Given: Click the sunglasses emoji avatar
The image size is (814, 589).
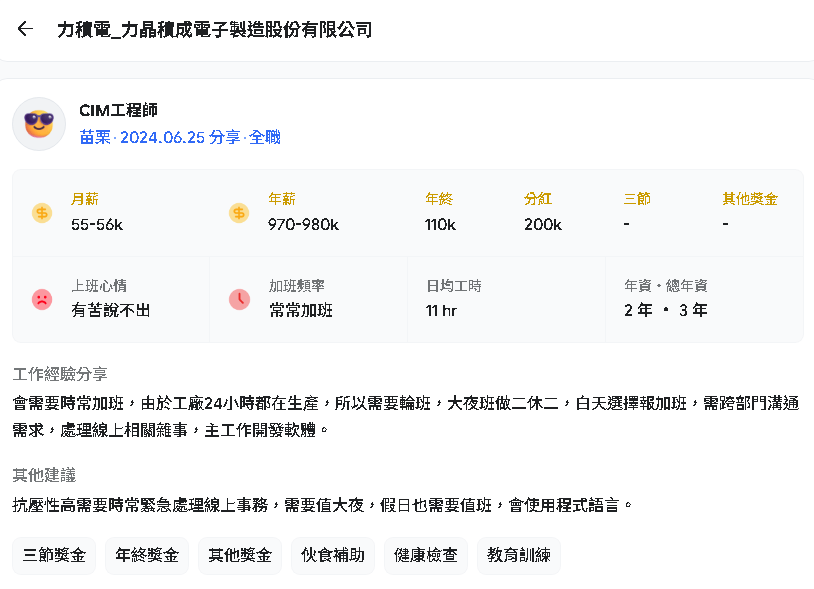Looking at the screenshot, I should [x=39, y=124].
